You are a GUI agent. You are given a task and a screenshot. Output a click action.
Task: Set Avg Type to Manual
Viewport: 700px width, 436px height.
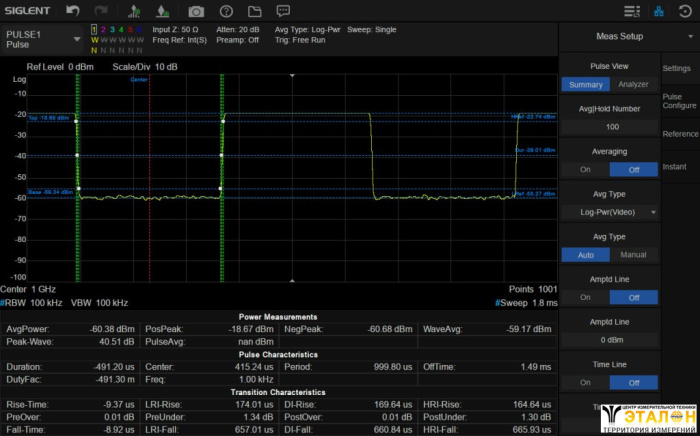[633, 254]
